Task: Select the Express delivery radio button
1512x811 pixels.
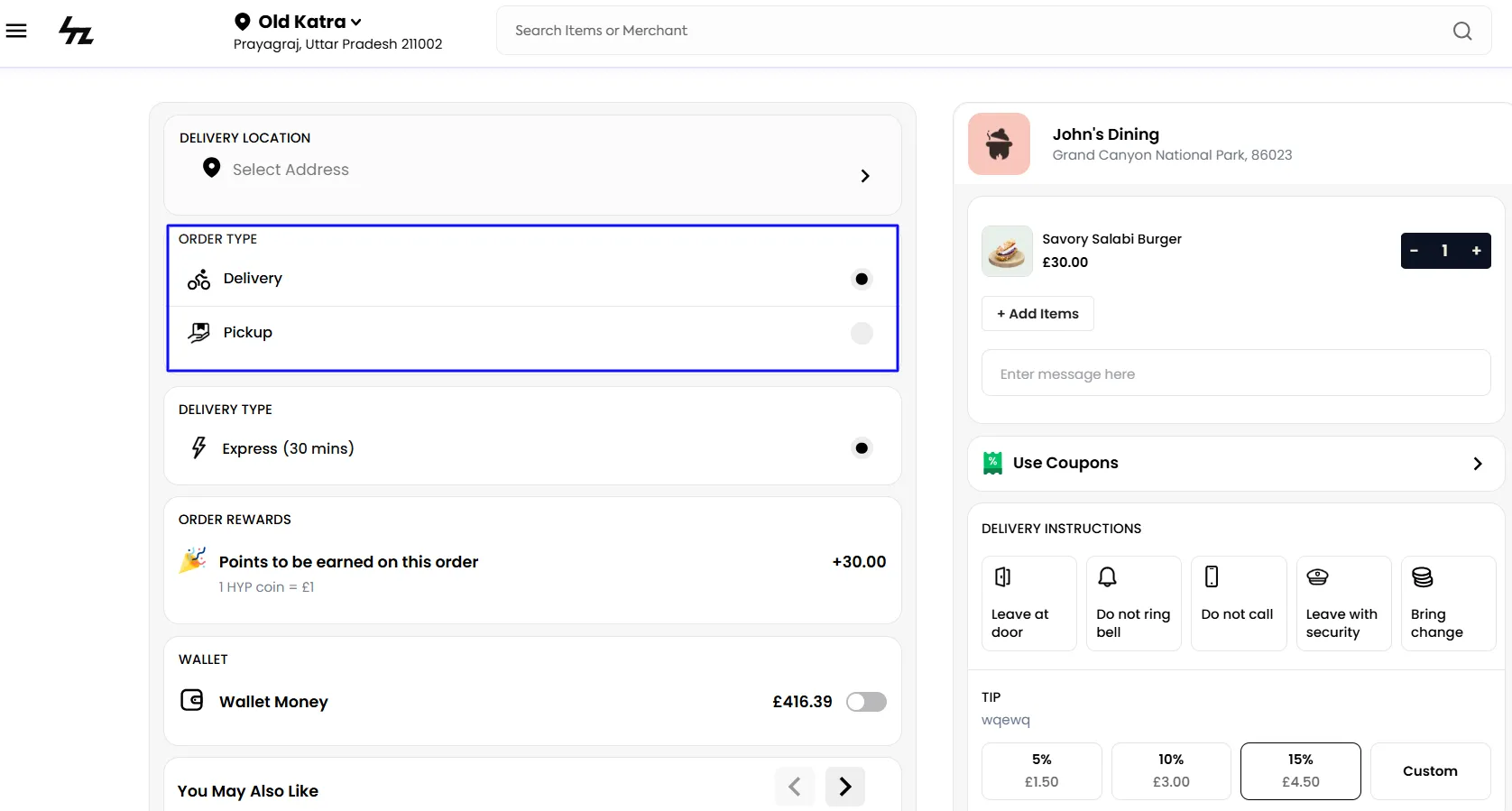Action: (x=862, y=448)
